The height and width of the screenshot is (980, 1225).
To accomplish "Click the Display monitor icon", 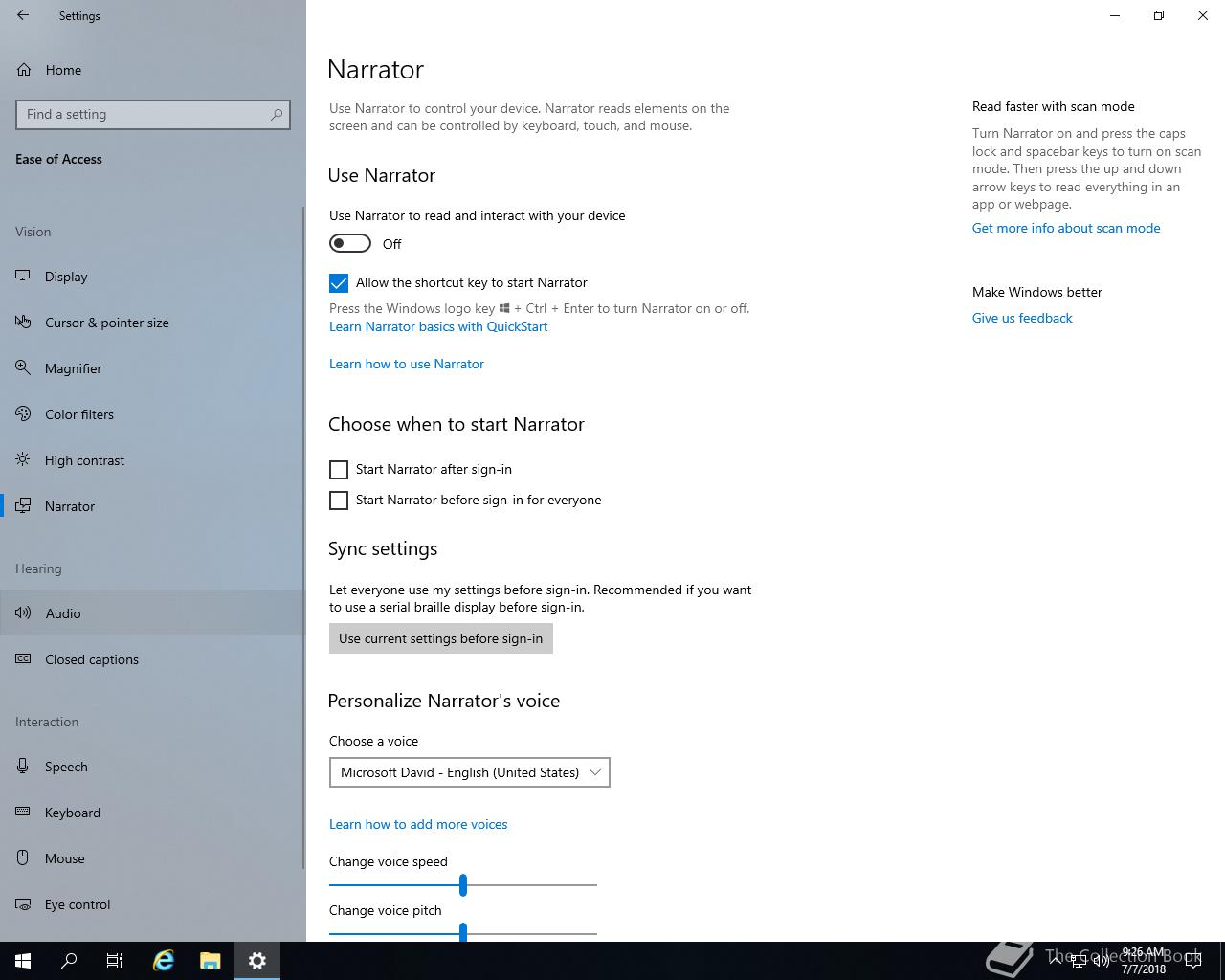I will coord(24,277).
